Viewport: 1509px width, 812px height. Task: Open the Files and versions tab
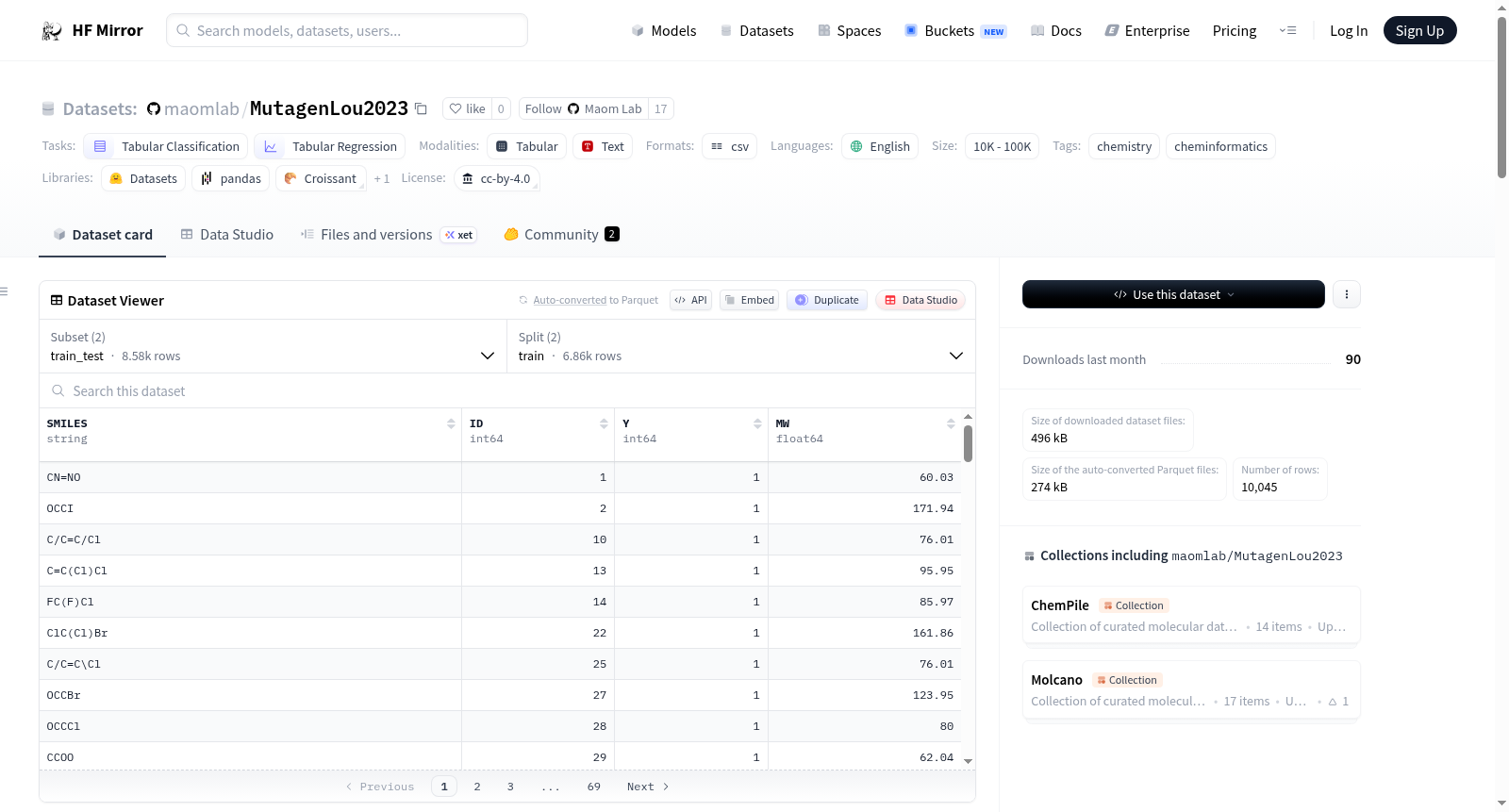389,235
